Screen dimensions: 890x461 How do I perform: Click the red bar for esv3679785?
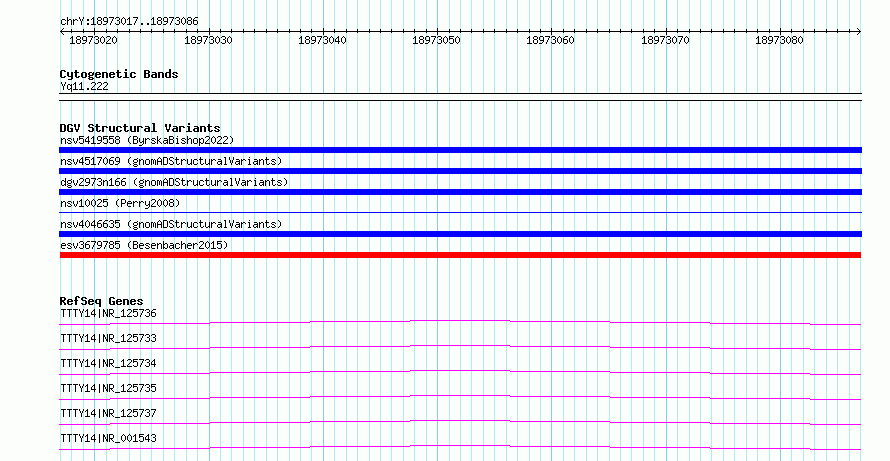coord(460,255)
